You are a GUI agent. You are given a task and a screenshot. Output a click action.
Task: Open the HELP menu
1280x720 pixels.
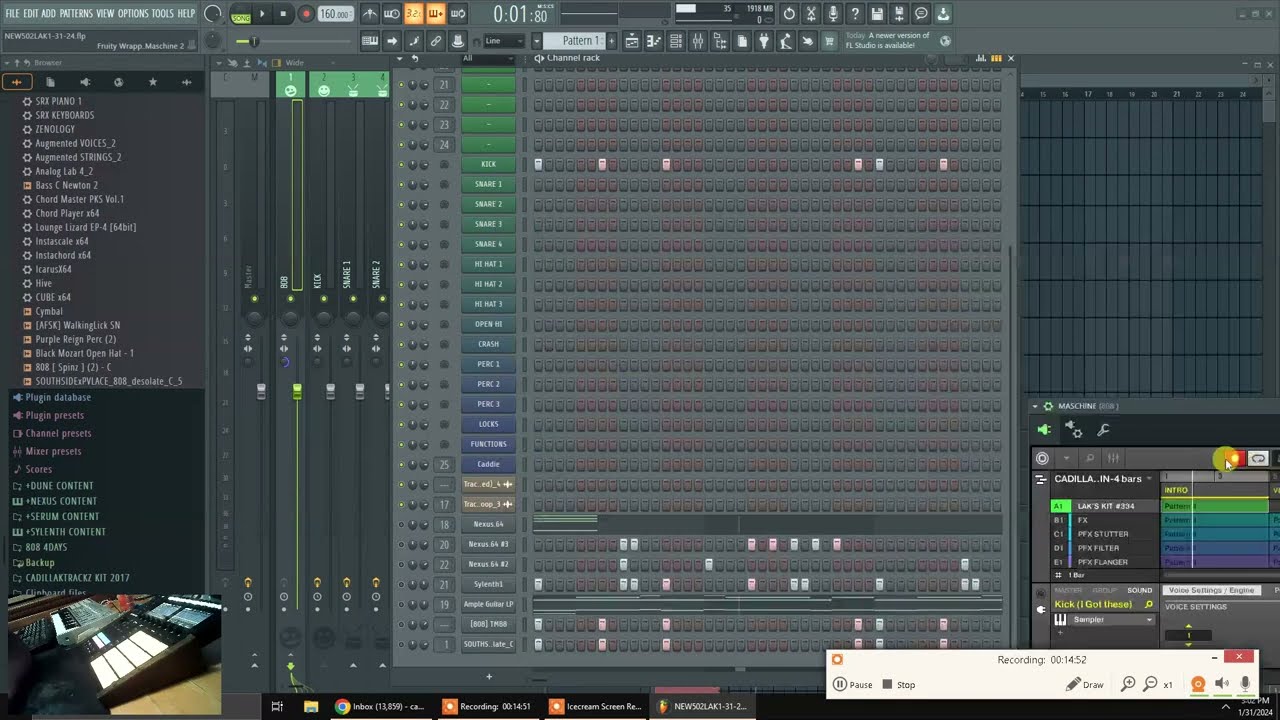[186, 13]
